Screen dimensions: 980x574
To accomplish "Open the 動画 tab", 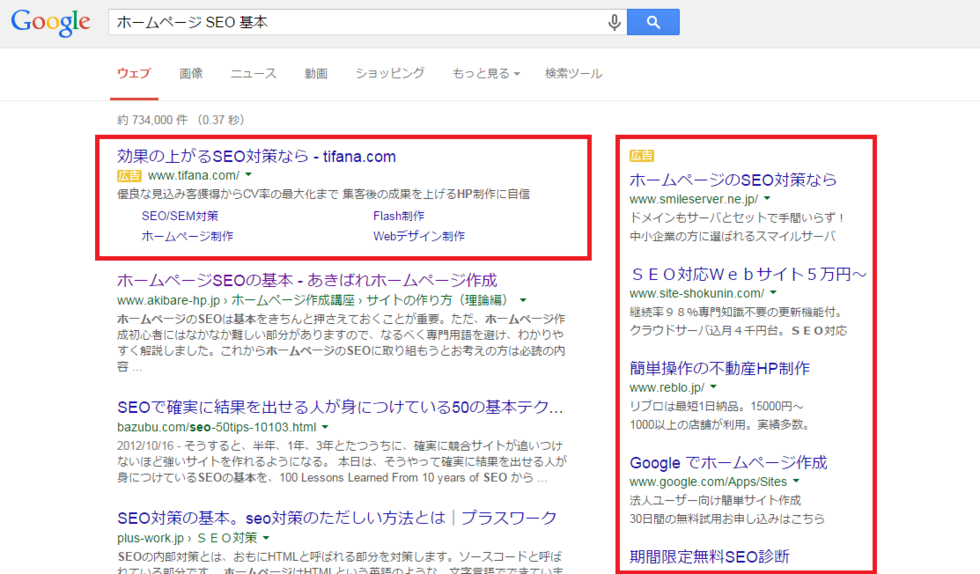I will click(316, 73).
